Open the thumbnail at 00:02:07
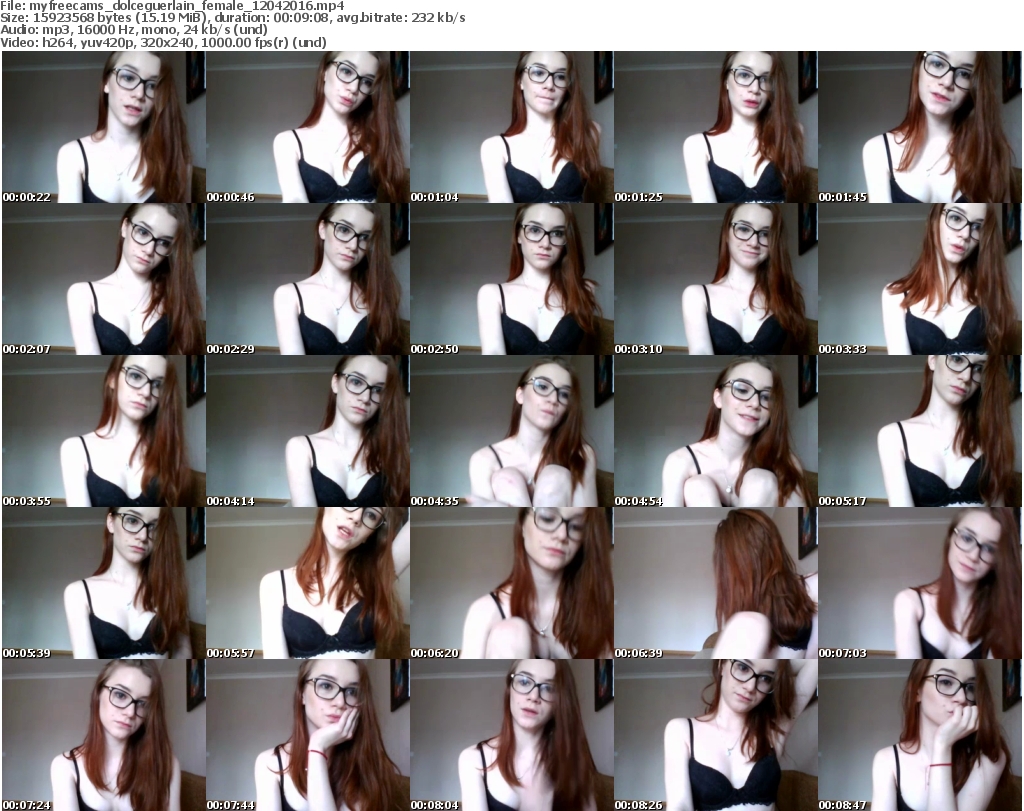Viewport: 1024px width, 811px height. [104, 279]
